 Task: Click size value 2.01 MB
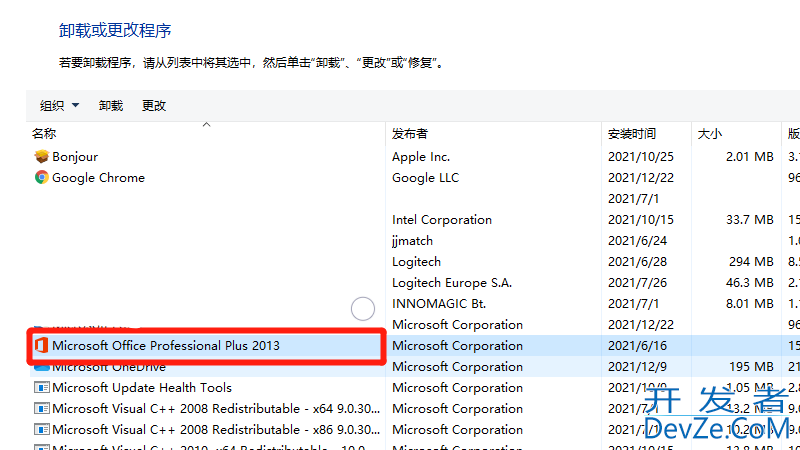(x=749, y=157)
